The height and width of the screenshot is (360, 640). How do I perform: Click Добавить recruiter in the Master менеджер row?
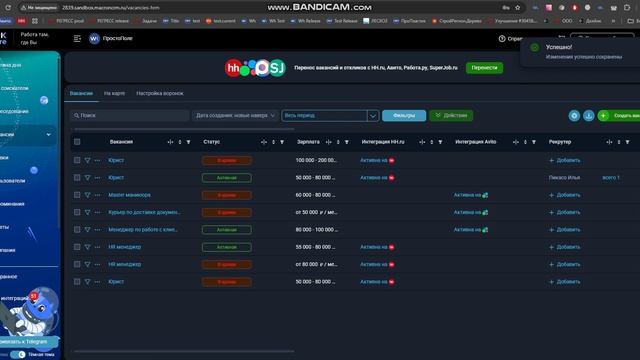pos(564,195)
